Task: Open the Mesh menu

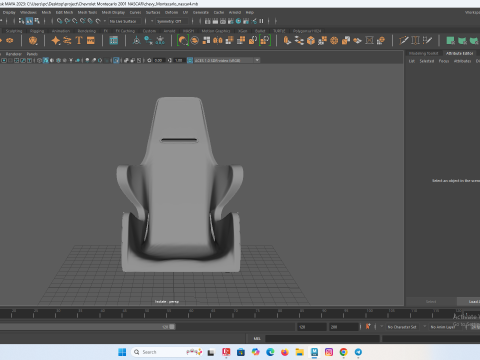Action: pos(46,12)
